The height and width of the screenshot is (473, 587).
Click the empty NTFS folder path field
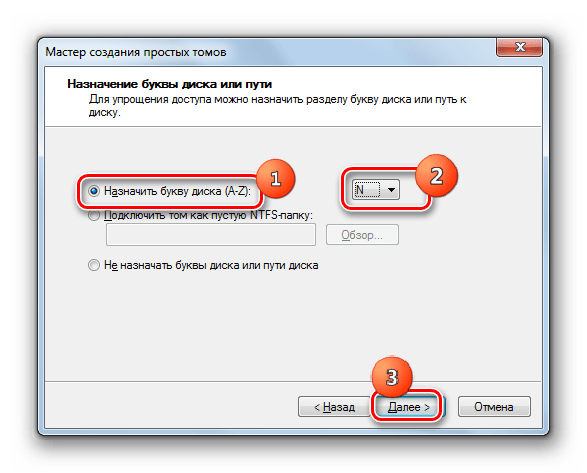tap(211, 235)
